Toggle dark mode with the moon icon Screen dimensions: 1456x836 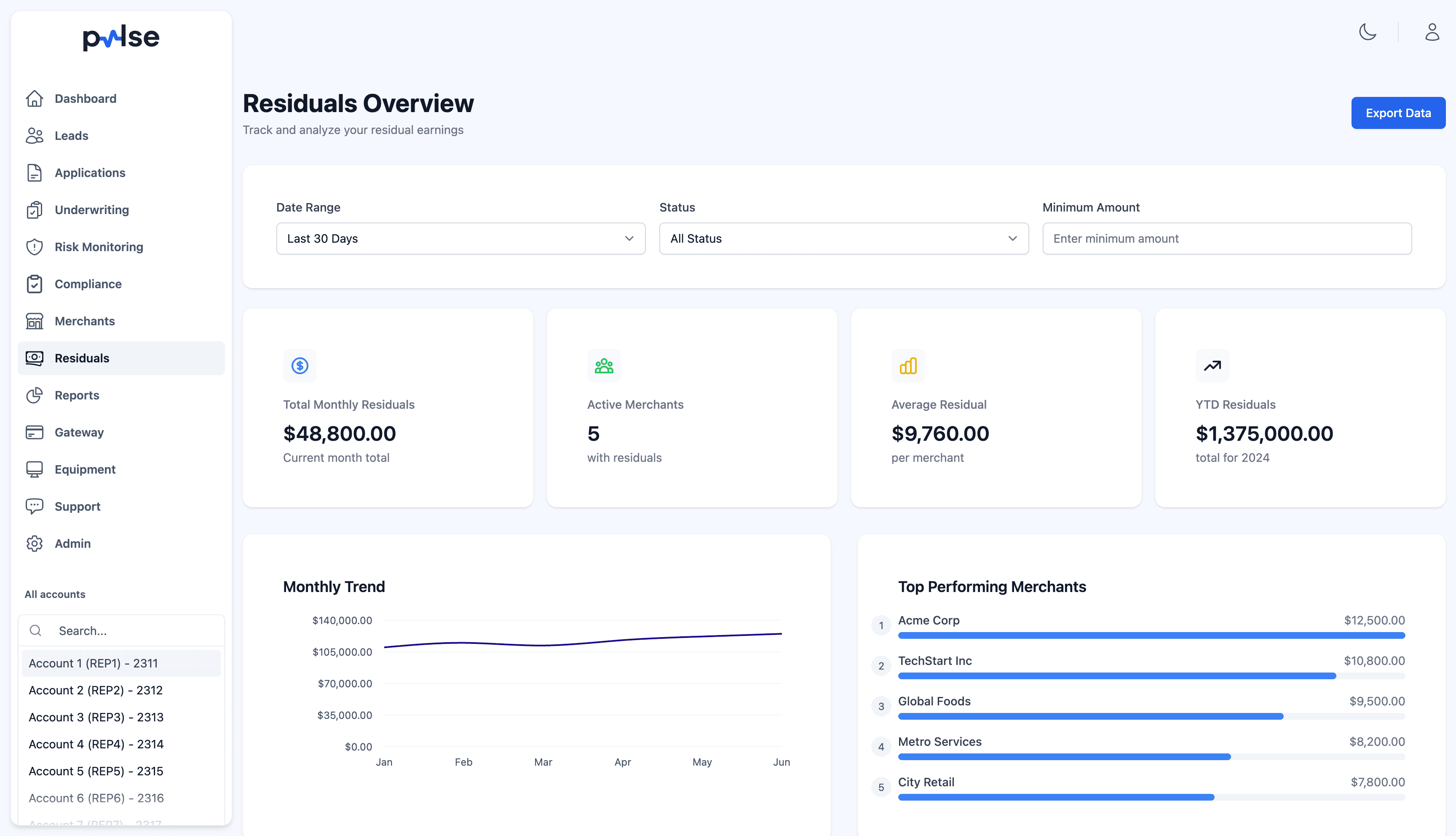tap(1368, 33)
